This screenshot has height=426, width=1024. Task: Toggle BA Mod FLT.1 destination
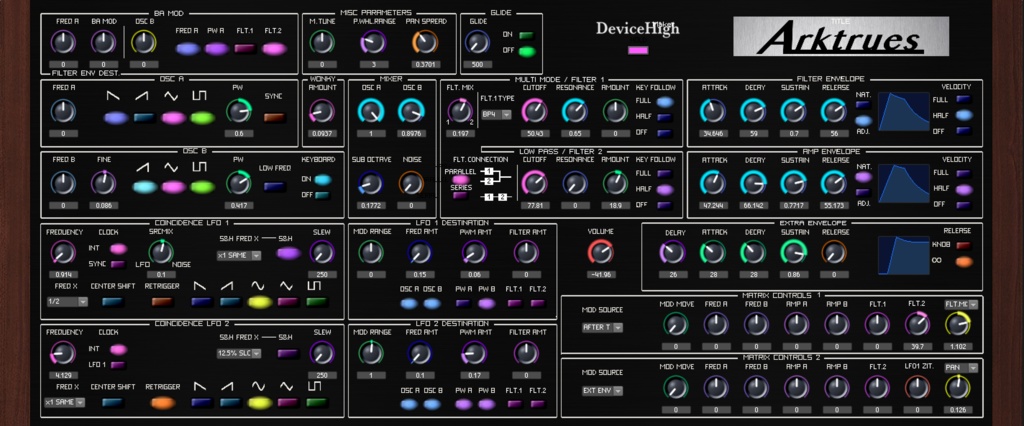[x=245, y=48]
